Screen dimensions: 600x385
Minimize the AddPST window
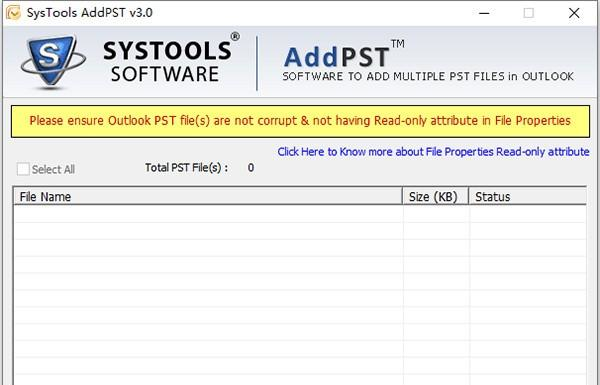(484, 13)
